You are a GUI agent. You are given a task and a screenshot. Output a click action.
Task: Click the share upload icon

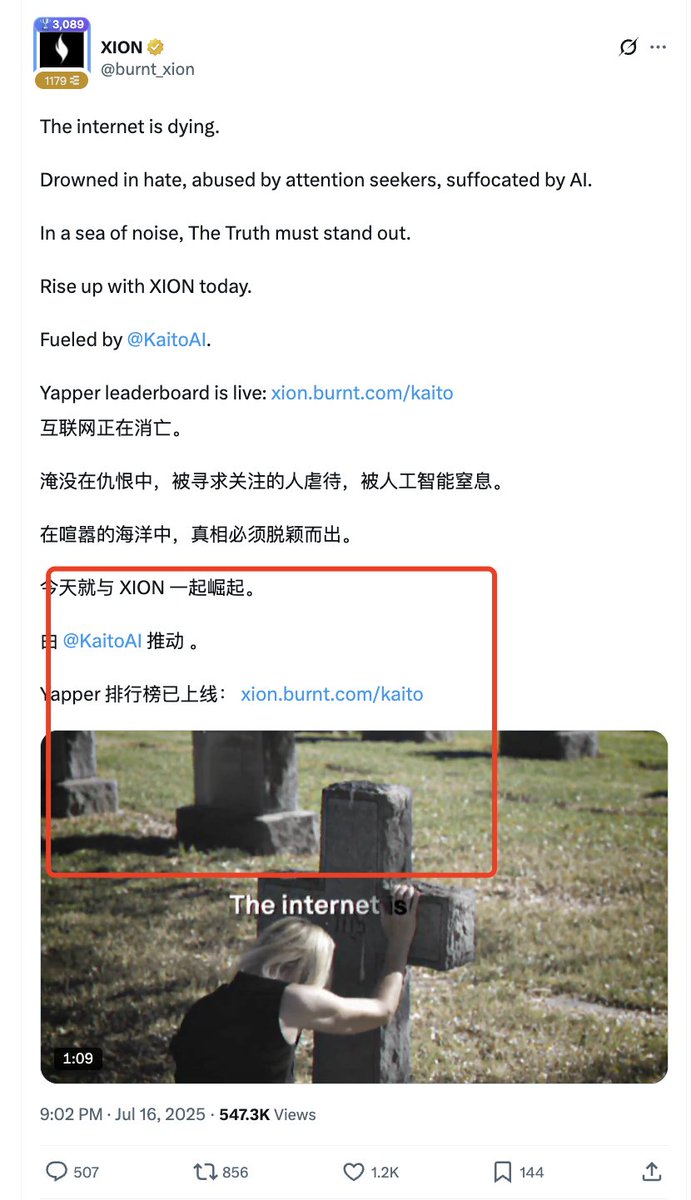point(651,1170)
